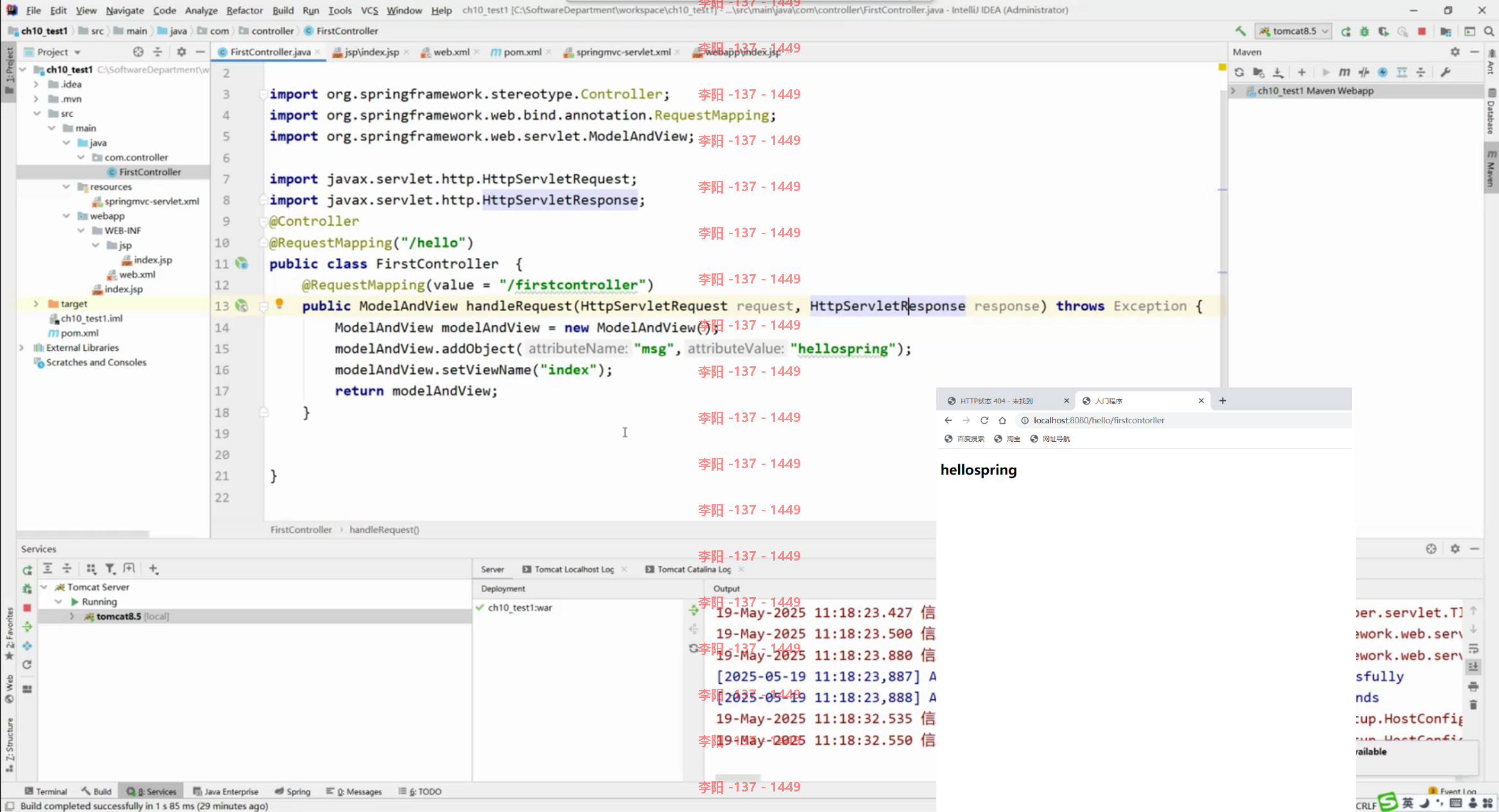Screen dimensions: 1499x812
Task: Open the Refactor menu
Action: pos(244,10)
